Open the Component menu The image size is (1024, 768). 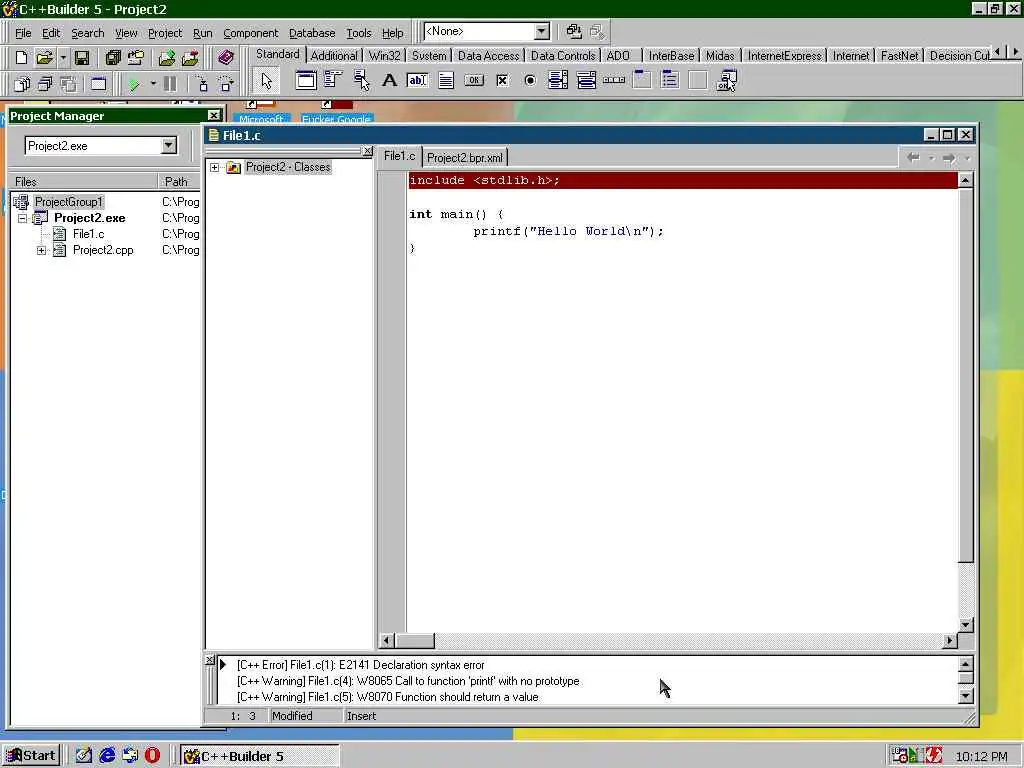tap(250, 33)
